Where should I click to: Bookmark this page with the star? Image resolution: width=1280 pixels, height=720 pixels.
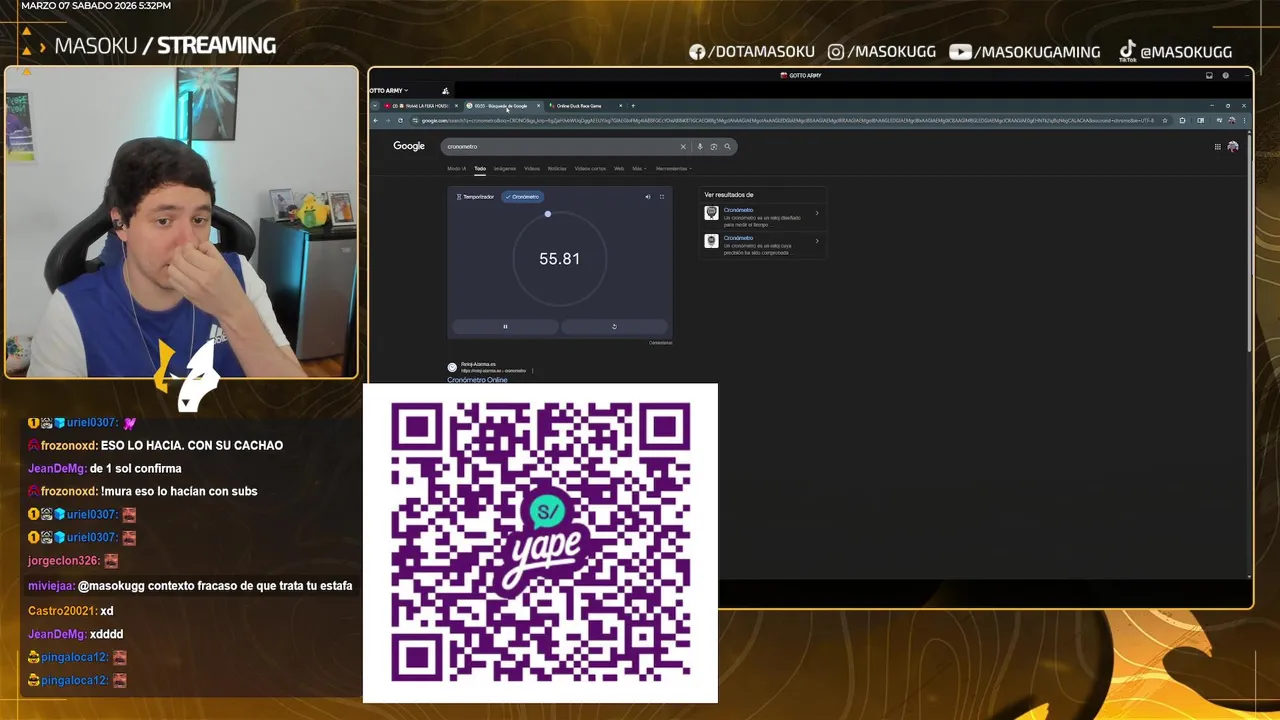pyautogui.click(x=1165, y=120)
